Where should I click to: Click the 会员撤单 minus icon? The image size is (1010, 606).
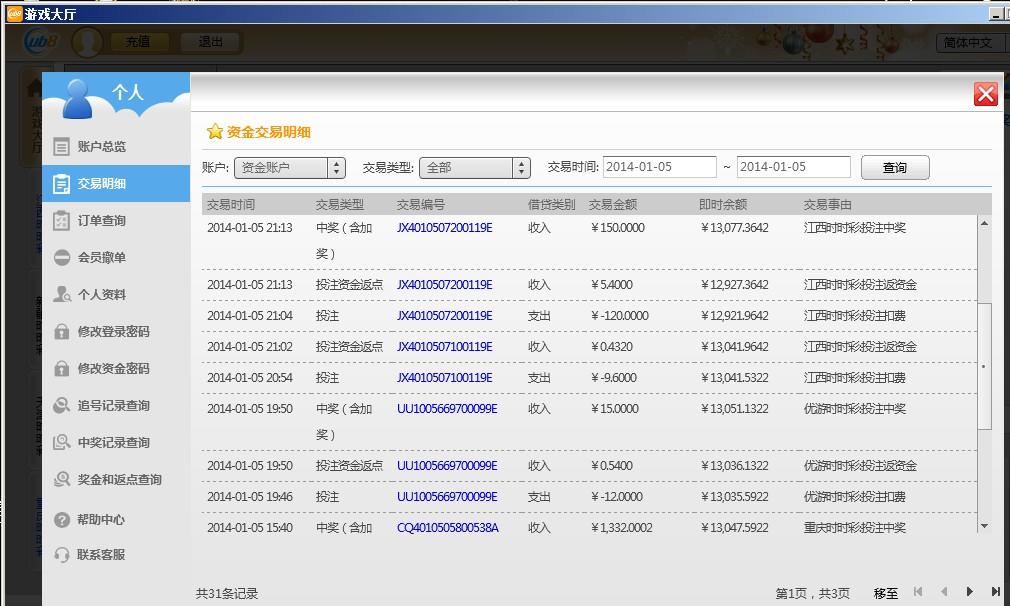click(62, 258)
